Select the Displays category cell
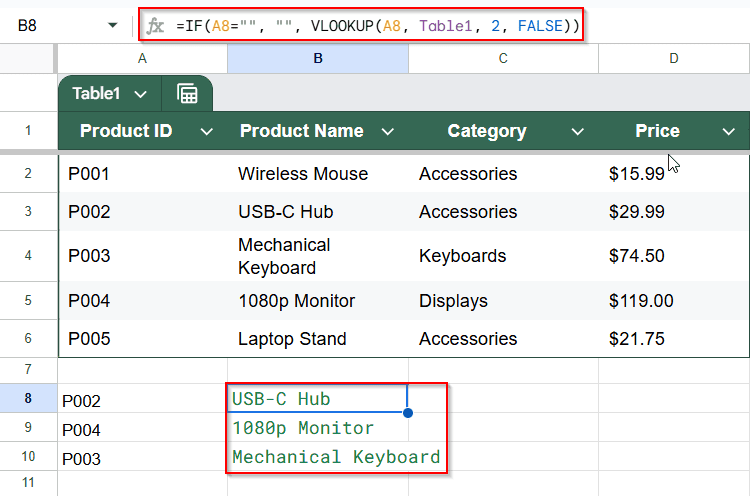The height and width of the screenshot is (496, 750). (x=503, y=300)
